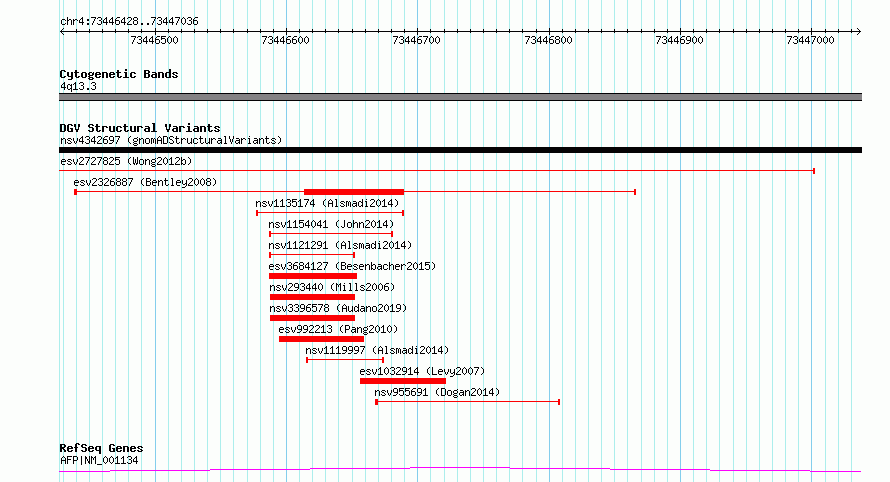Click the red bar for esv1032914
This screenshot has height=482, width=890.
coord(403,381)
